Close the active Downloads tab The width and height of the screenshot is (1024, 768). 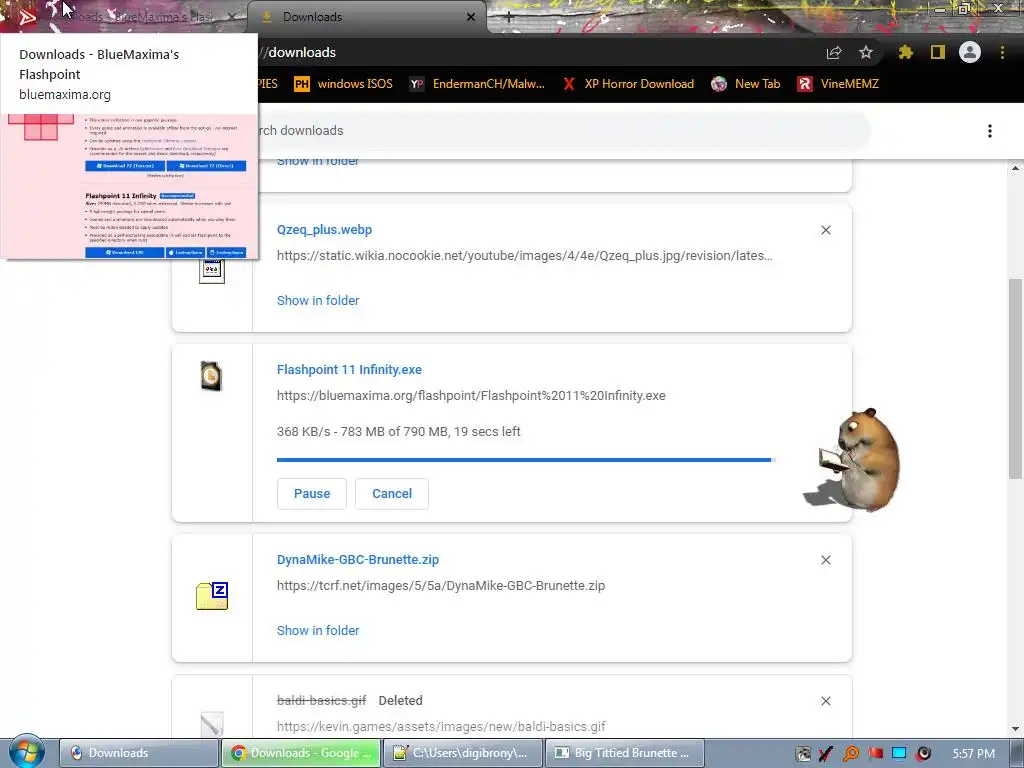471,17
